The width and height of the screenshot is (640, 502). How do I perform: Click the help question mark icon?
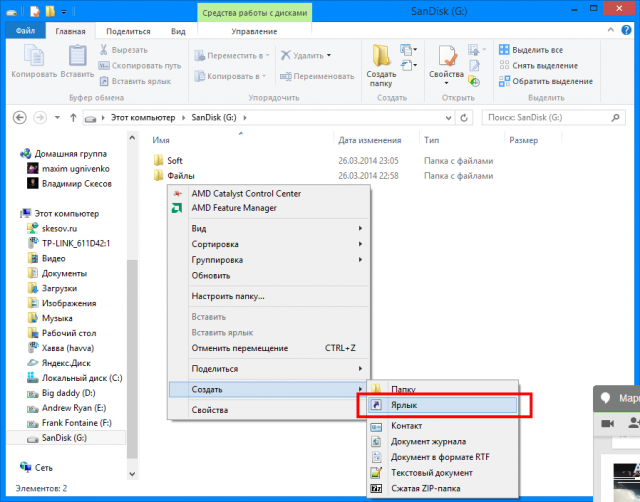(x=626, y=30)
